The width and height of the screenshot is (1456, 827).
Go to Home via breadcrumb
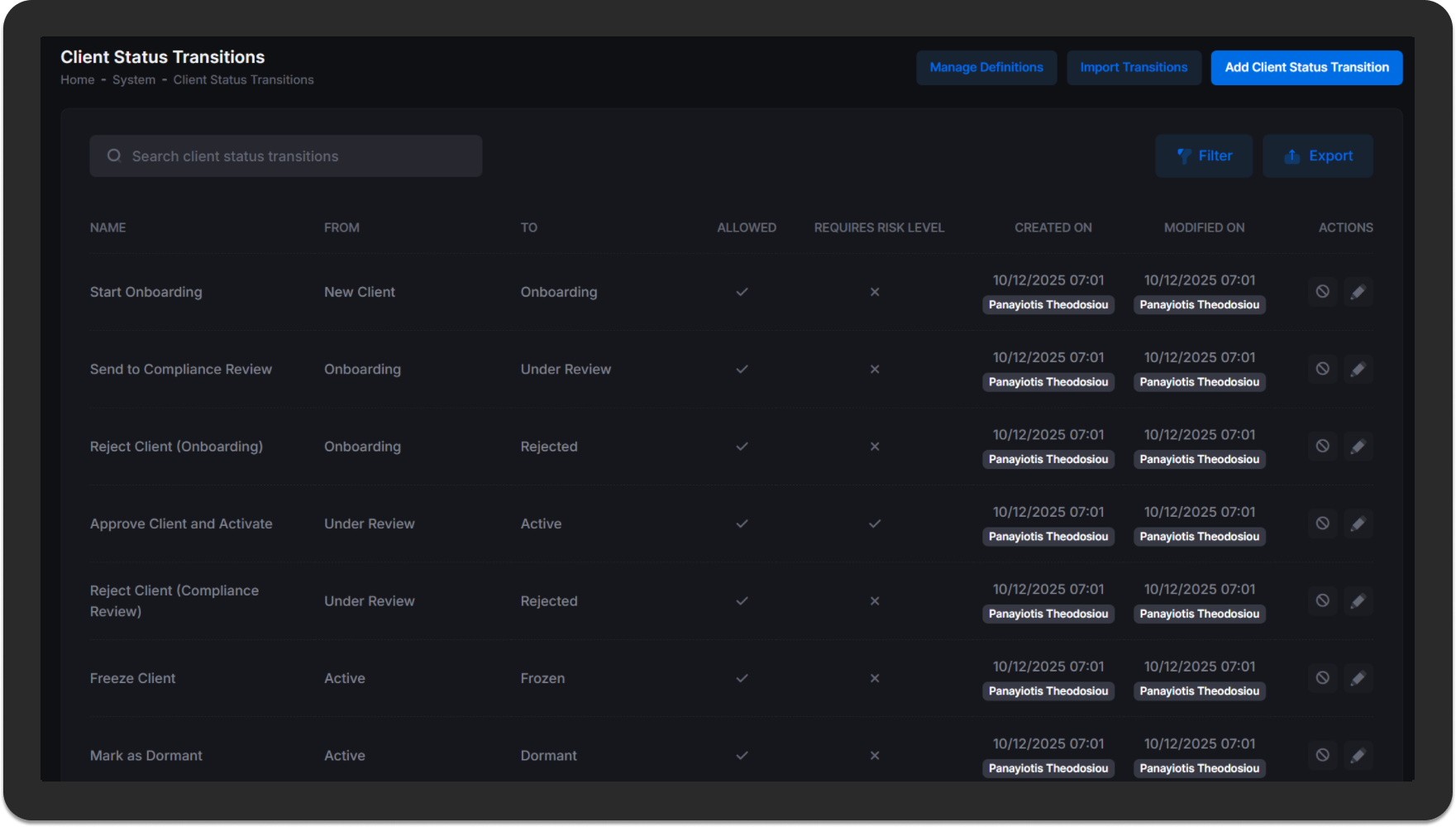point(78,80)
